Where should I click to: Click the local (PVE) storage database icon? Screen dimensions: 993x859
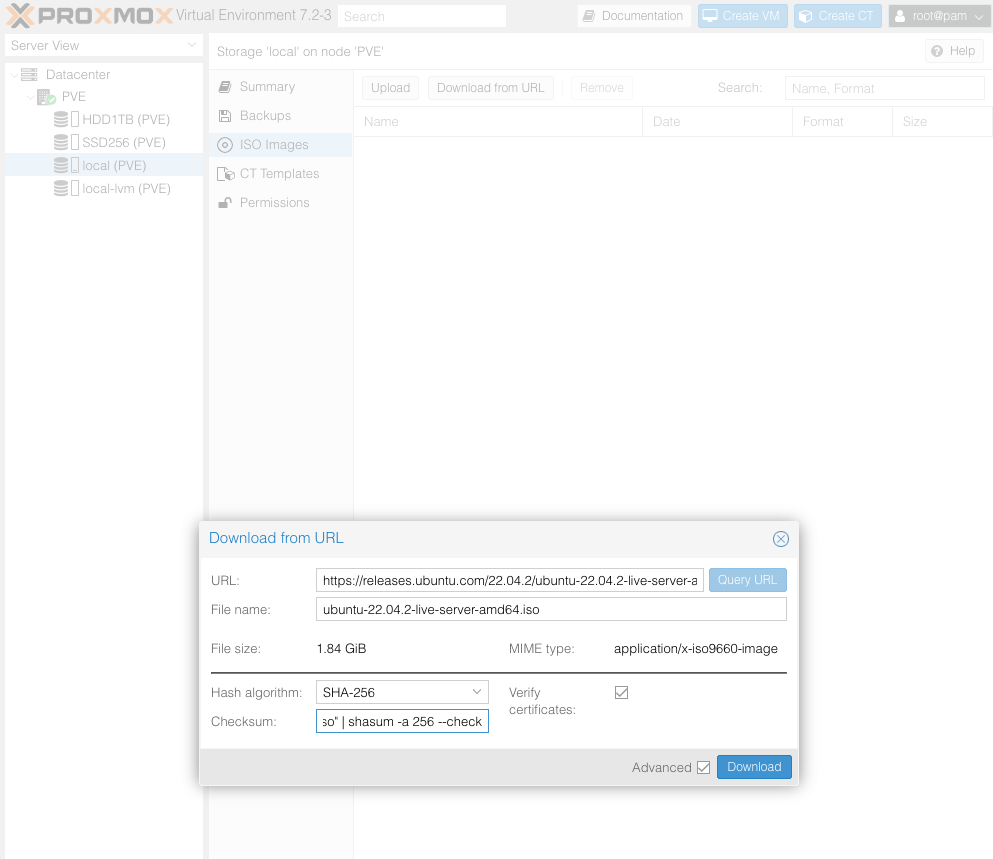pyautogui.click(x=61, y=165)
